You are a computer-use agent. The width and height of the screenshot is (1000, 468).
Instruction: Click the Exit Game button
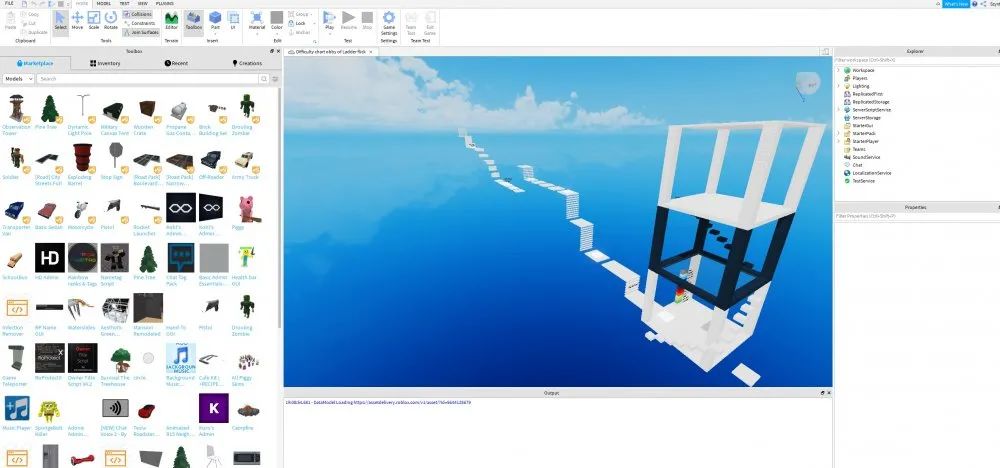click(x=430, y=23)
